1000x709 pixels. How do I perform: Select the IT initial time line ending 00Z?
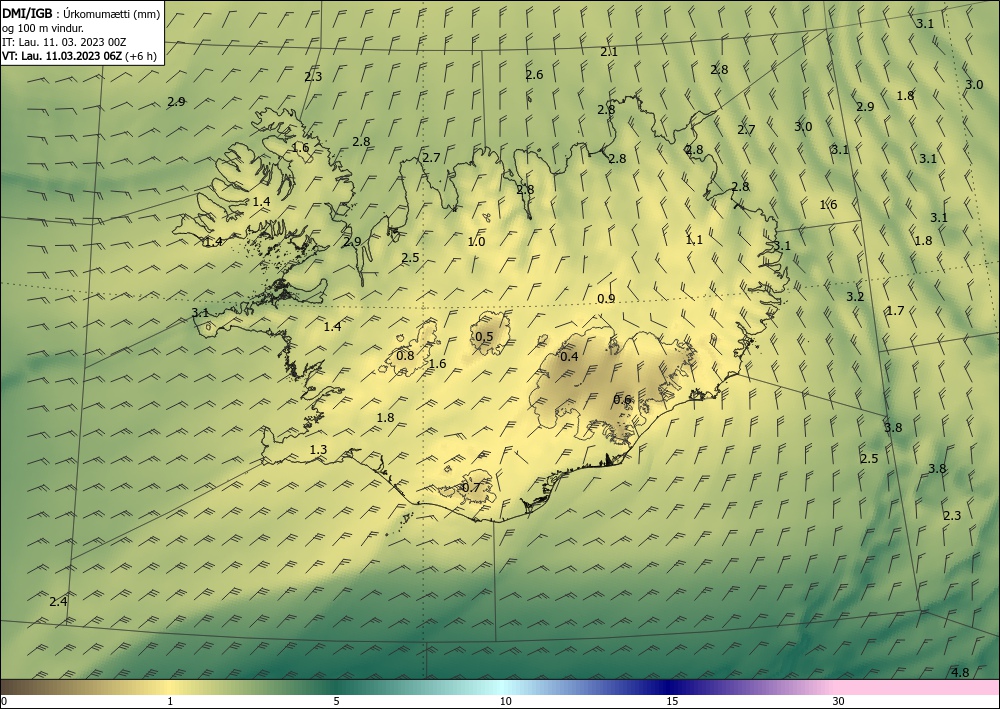tap(64, 42)
